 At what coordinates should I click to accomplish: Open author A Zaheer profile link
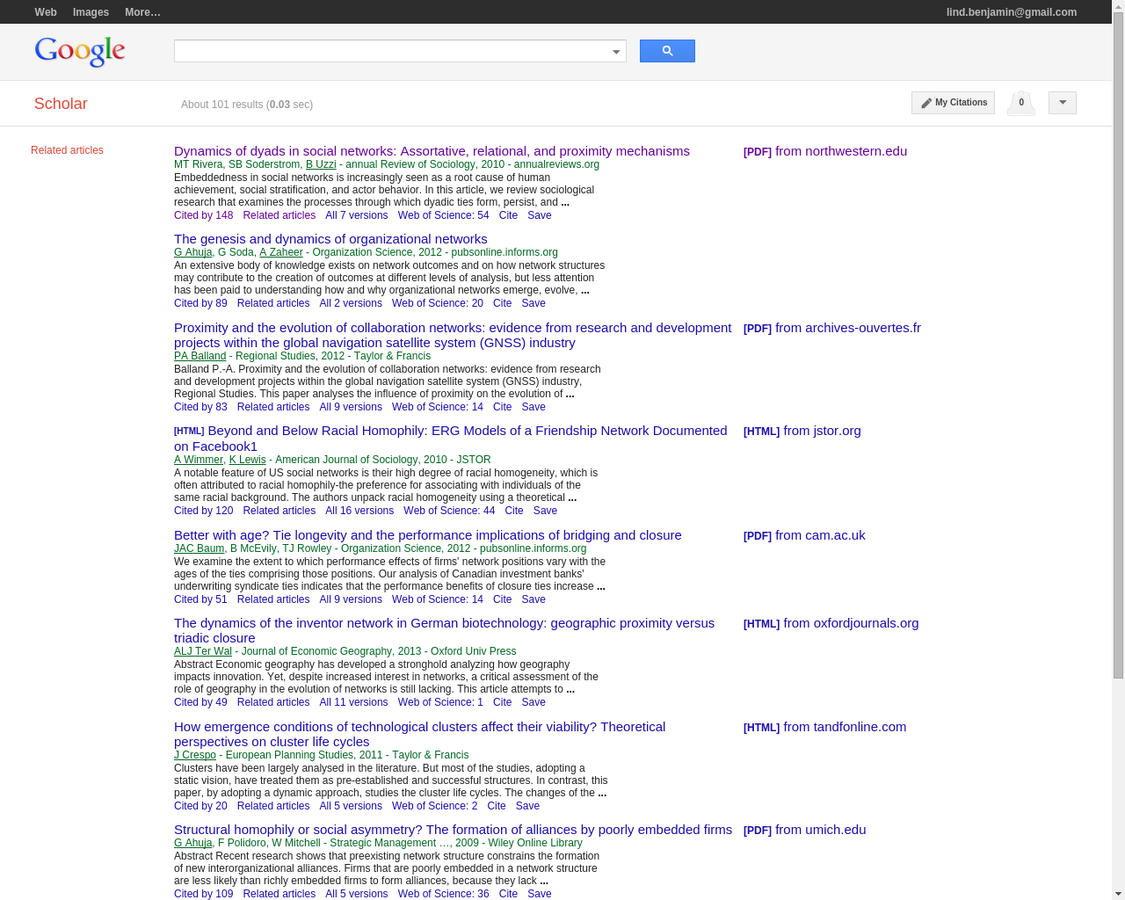281,252
